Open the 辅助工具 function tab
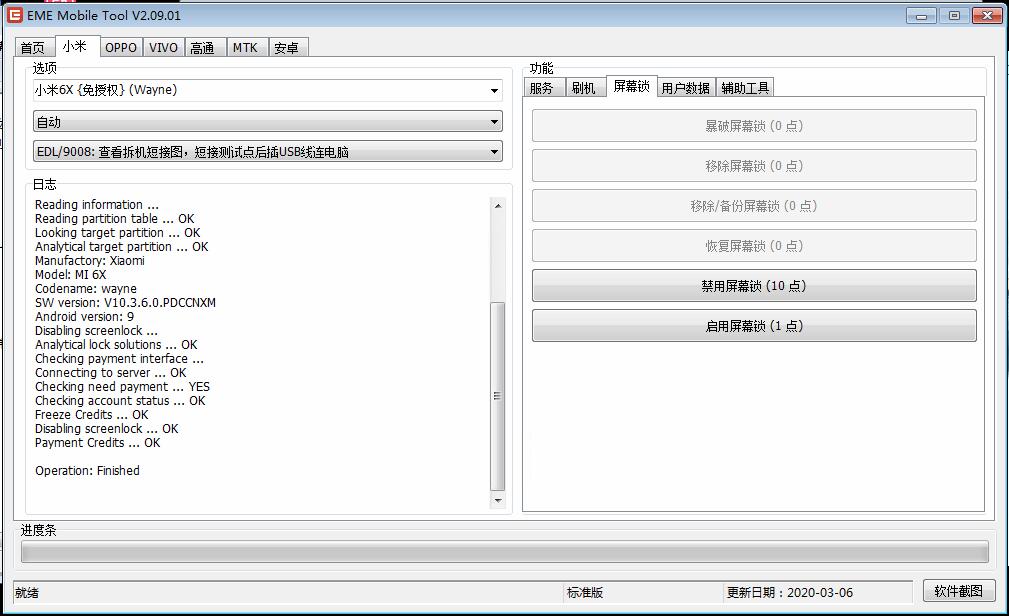This screenshot has height=616, width=1009. coord(745,88)
